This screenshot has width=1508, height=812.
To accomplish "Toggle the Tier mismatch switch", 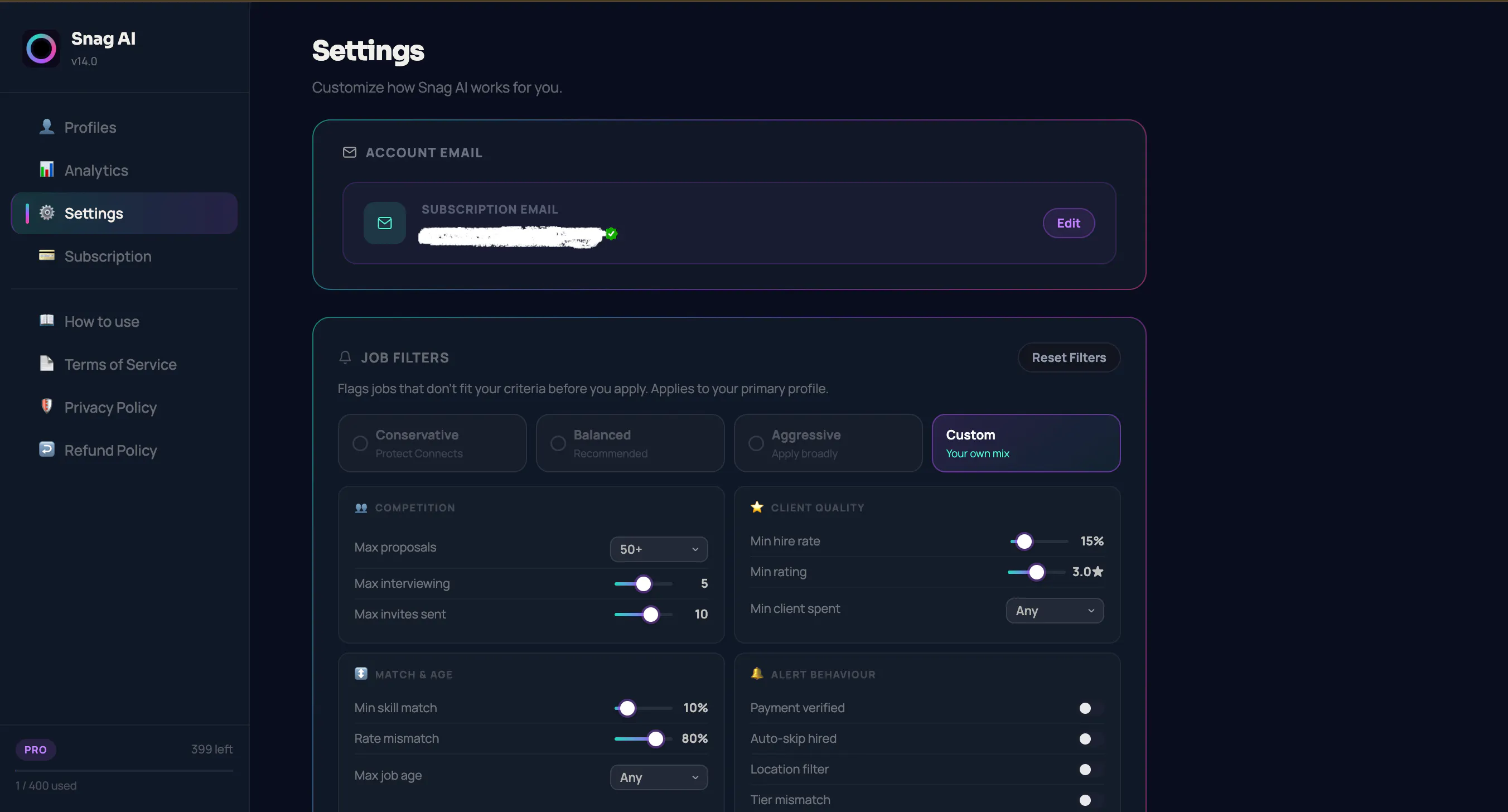I will click(1090, 800).
